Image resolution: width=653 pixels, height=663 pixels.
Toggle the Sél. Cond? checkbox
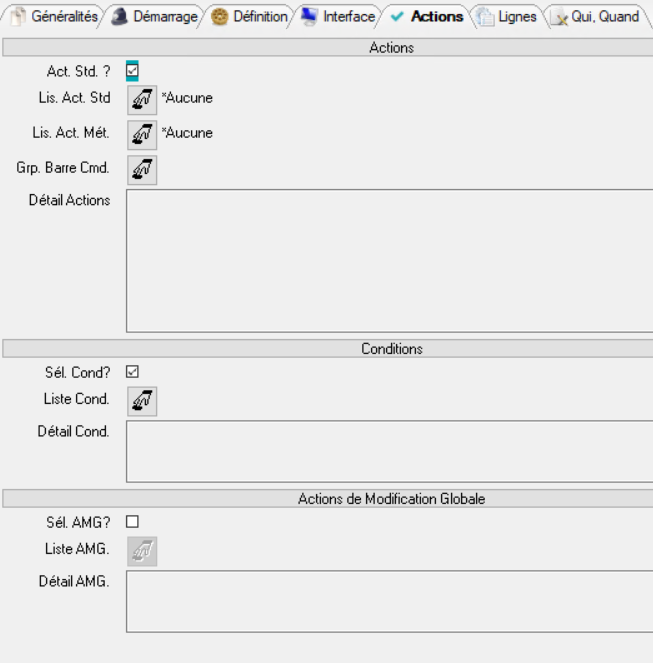pos(132,371)
